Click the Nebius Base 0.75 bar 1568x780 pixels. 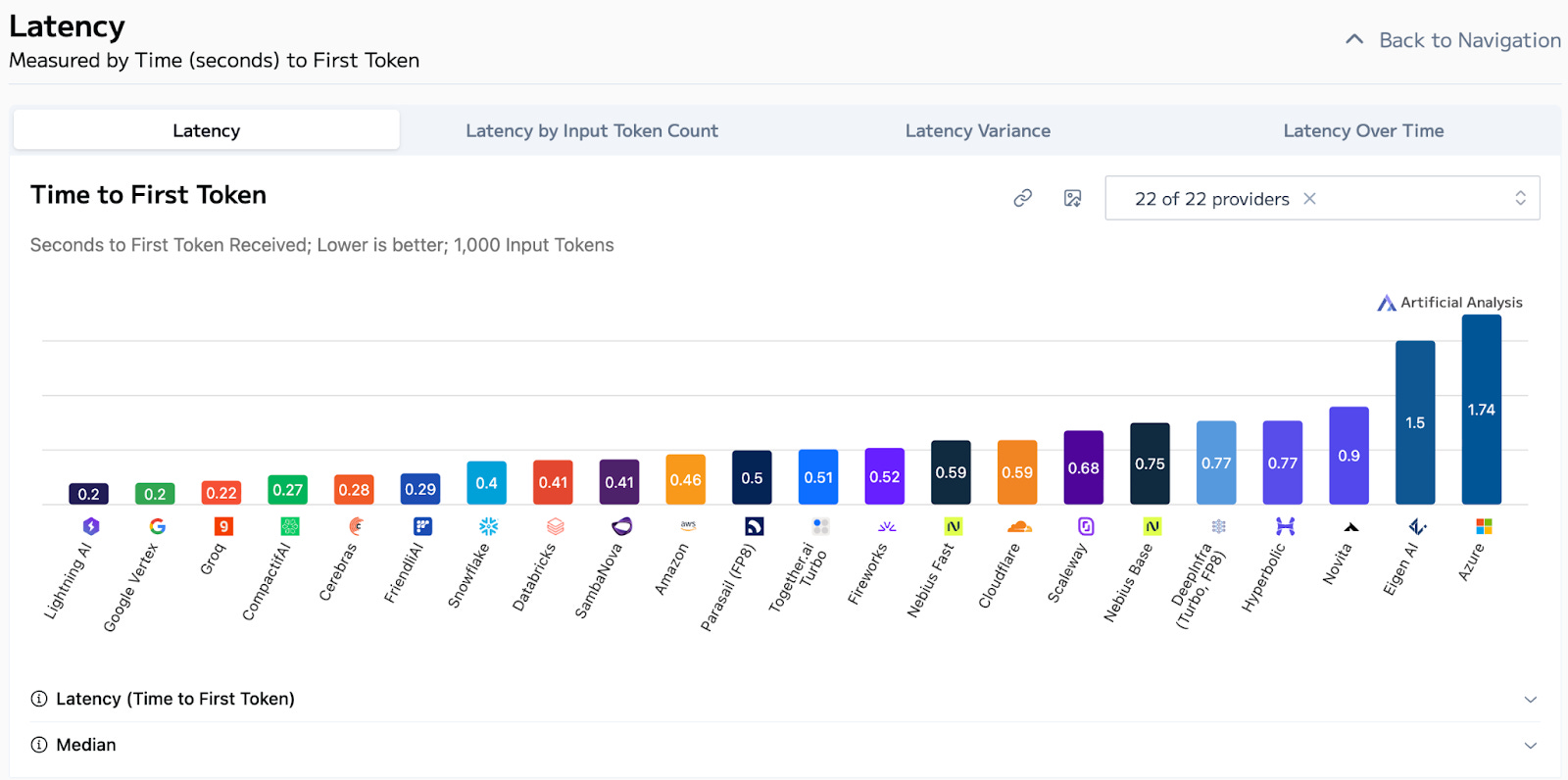[x=1150, y=463]
